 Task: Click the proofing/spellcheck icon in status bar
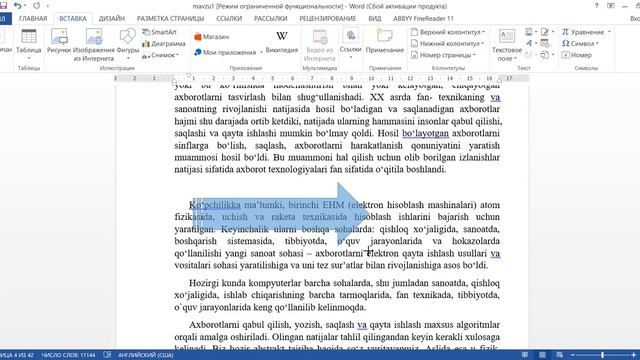tap(107, 355)
